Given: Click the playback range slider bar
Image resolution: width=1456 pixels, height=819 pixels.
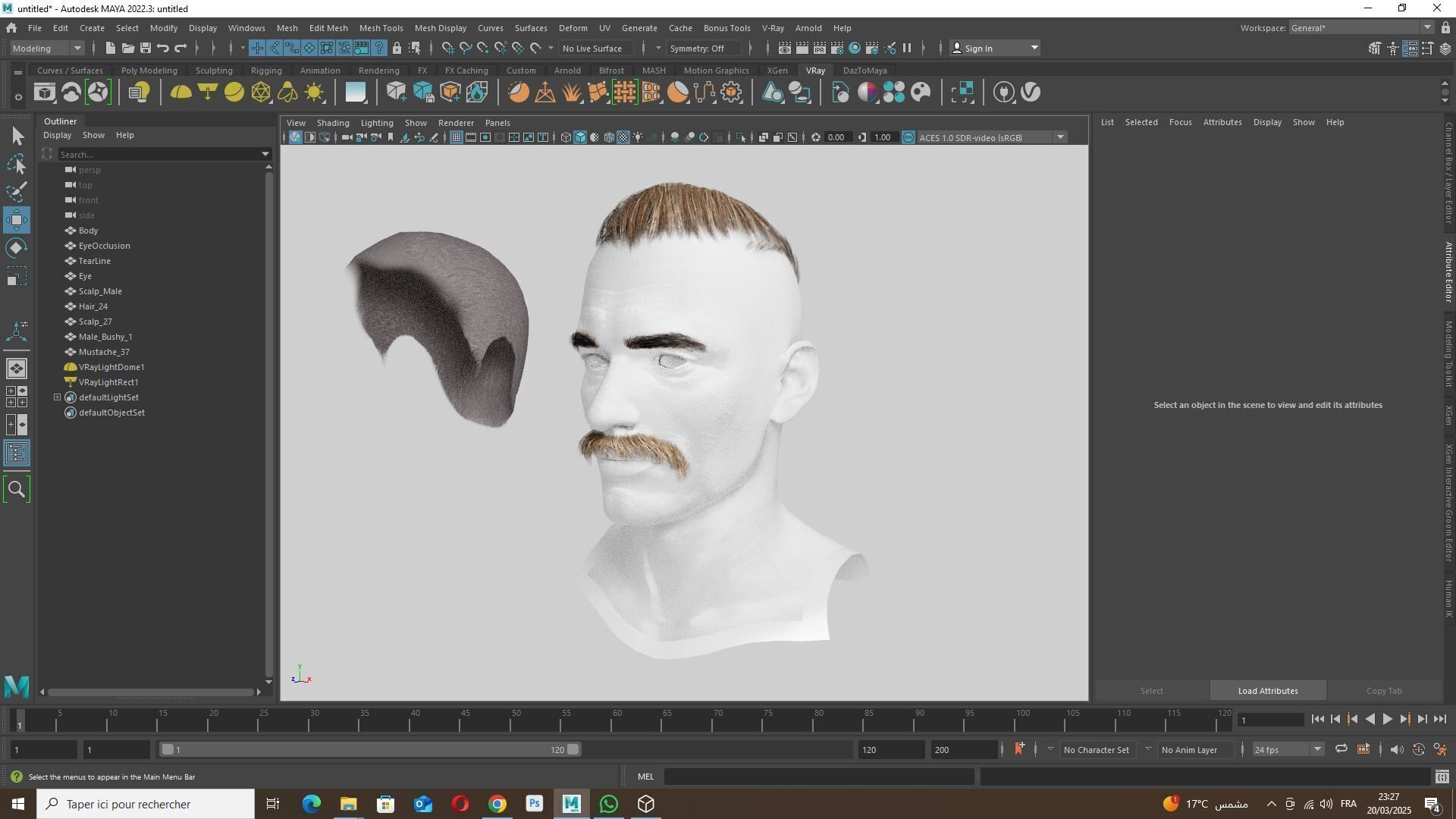Looking at the screenshot, I should click(371, 750).
